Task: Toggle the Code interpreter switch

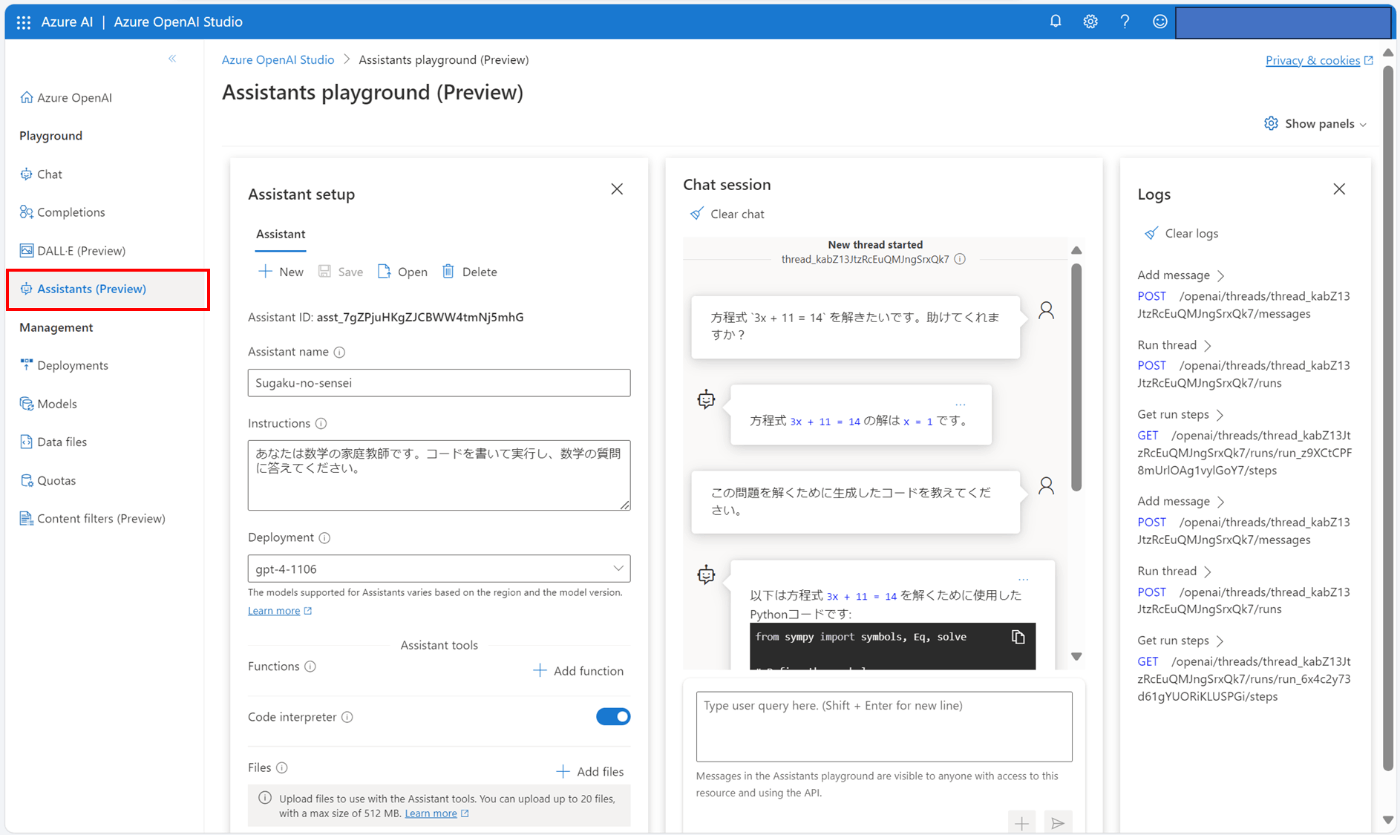Action: pyautogui.click(x=613, y=716)
